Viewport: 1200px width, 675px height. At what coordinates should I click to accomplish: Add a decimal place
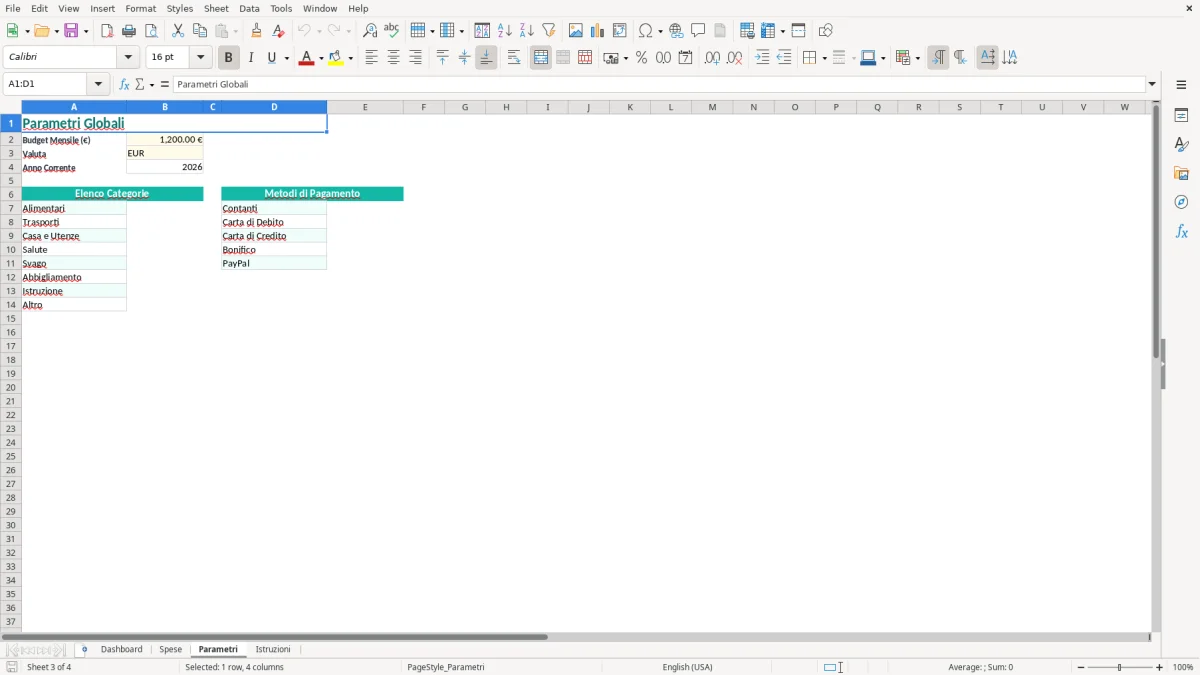712,58
